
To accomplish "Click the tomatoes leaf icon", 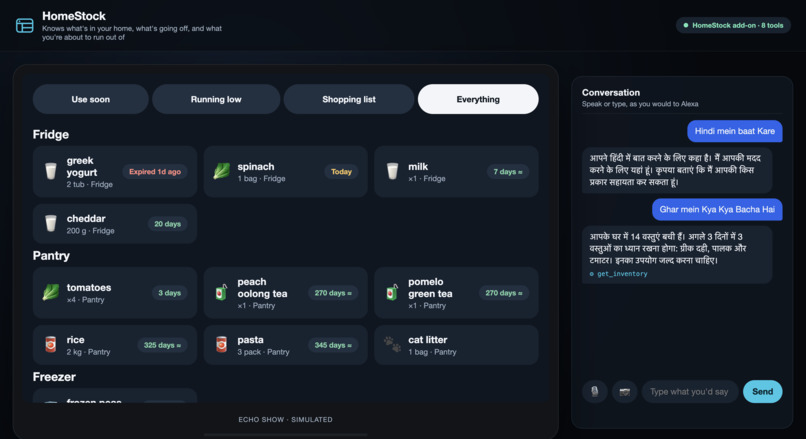I will coord(50,292).
